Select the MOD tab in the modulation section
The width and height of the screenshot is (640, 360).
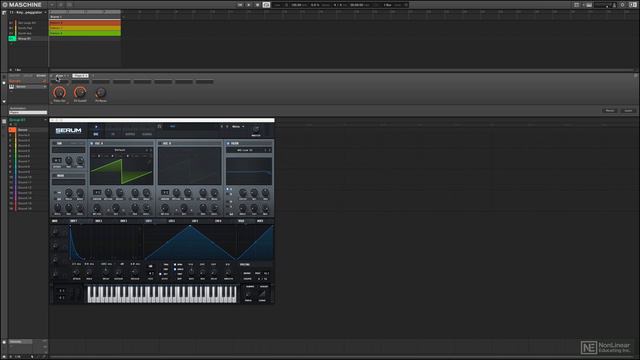point(54,221)
